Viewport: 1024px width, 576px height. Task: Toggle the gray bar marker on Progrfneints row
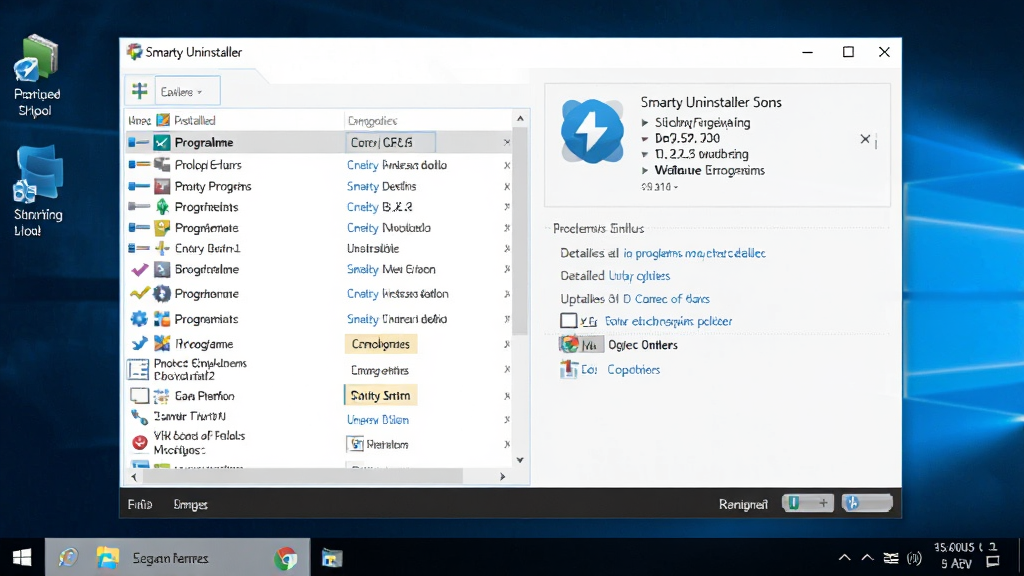139,207
